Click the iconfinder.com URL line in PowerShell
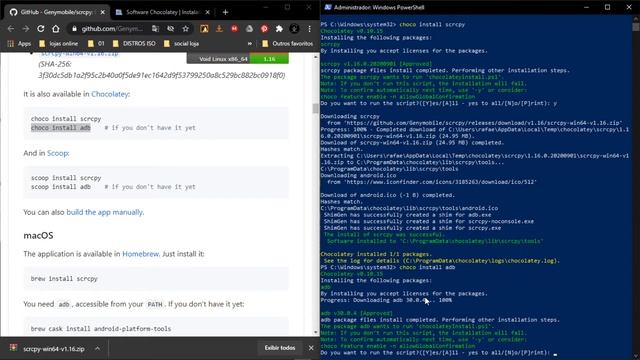Screen dimensions: 640x360 click(431, 182)
